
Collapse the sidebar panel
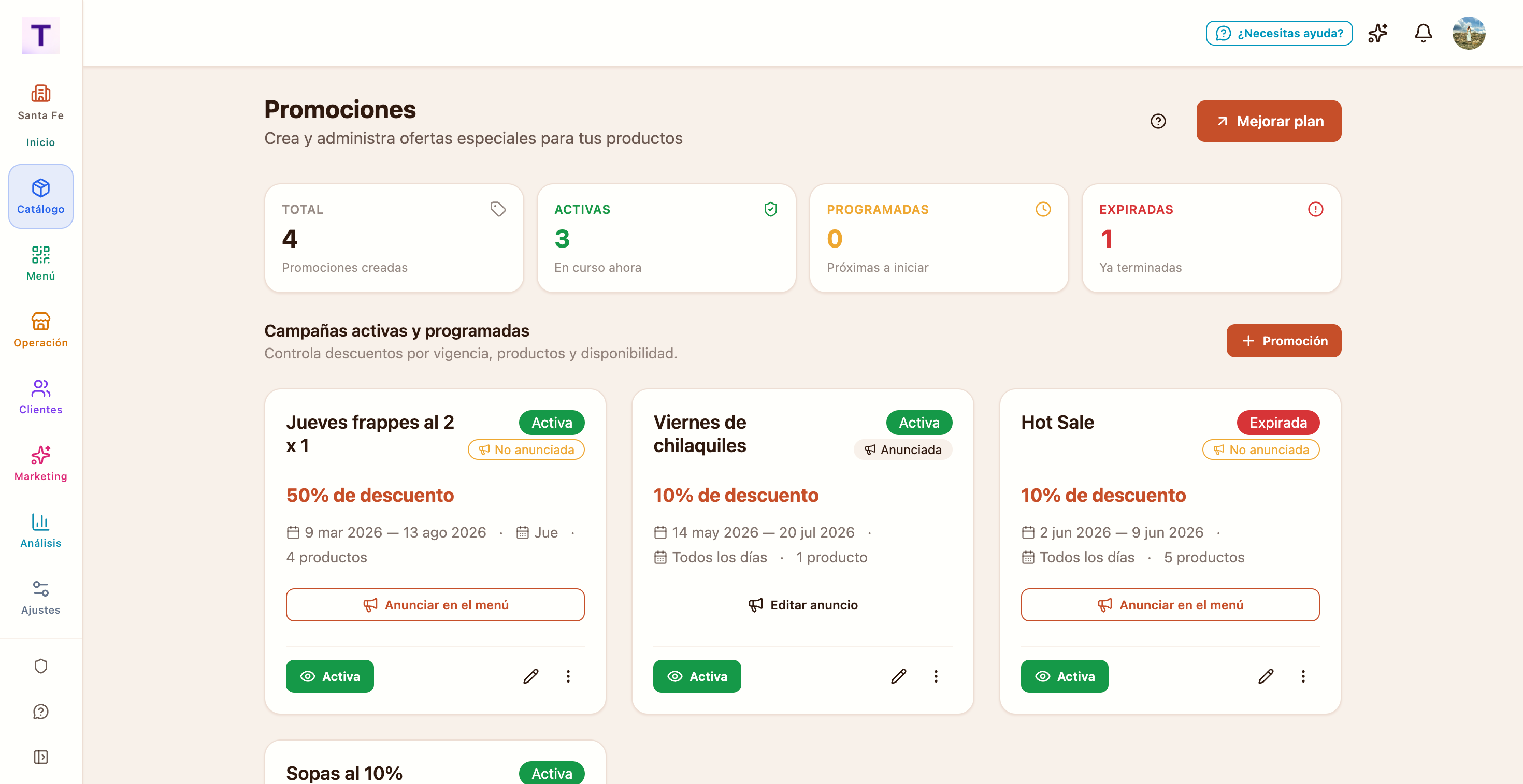coord(40,757)
